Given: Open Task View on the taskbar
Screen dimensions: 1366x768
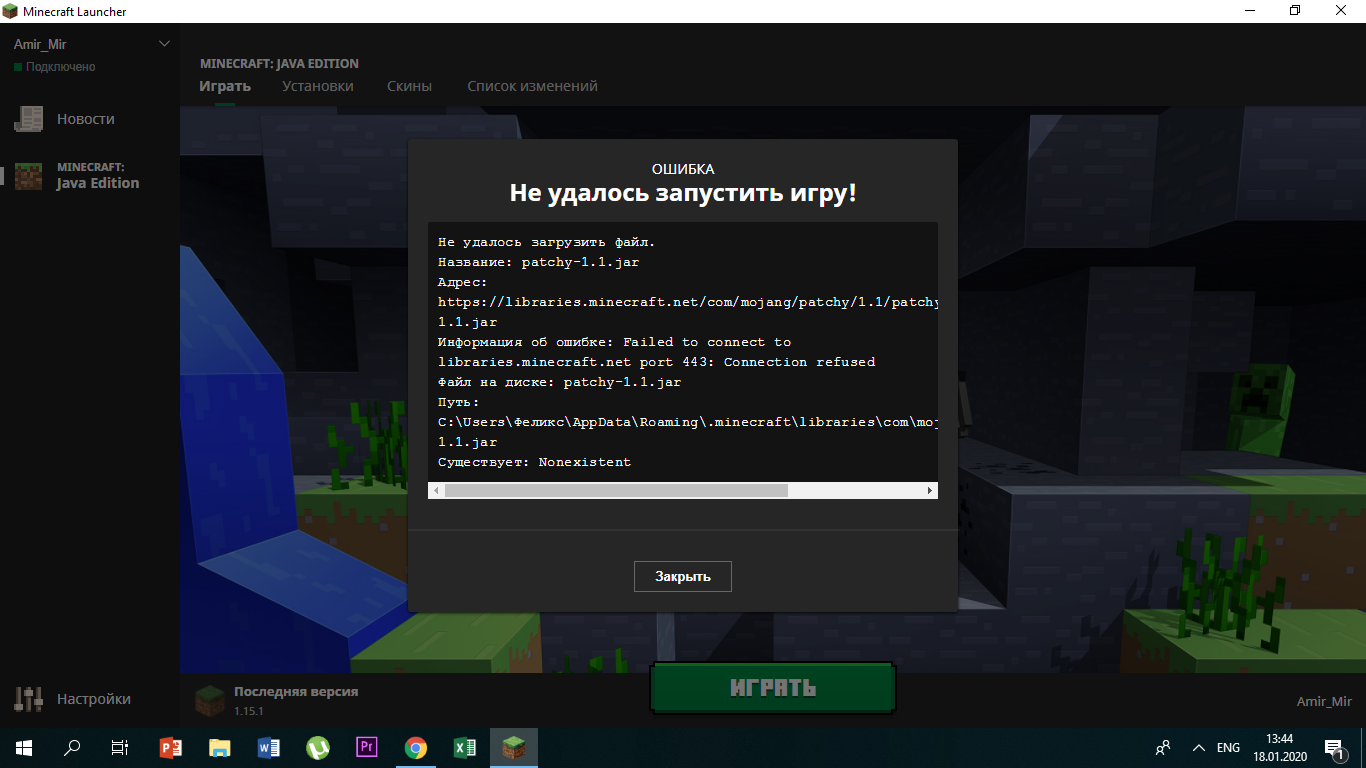Looking at the screenshot, I should tap(120, 748).
